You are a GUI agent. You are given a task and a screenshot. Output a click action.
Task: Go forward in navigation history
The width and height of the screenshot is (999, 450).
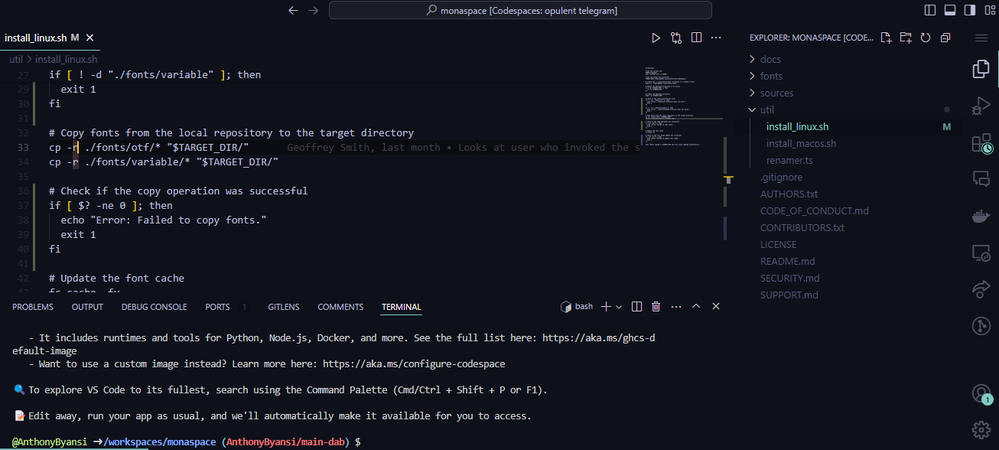tap(313, 10)
